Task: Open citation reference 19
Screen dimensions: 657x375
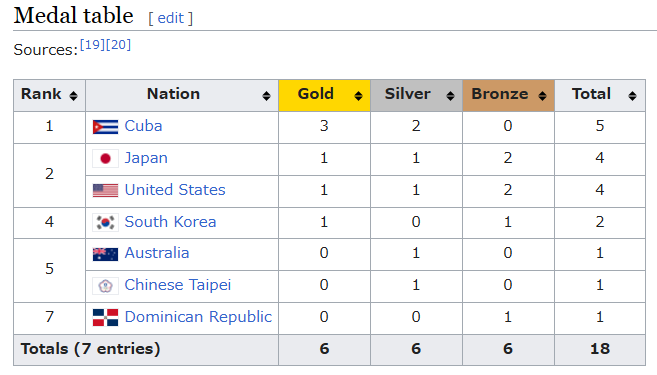Action: pyautogui.click(x=92, y=44)
